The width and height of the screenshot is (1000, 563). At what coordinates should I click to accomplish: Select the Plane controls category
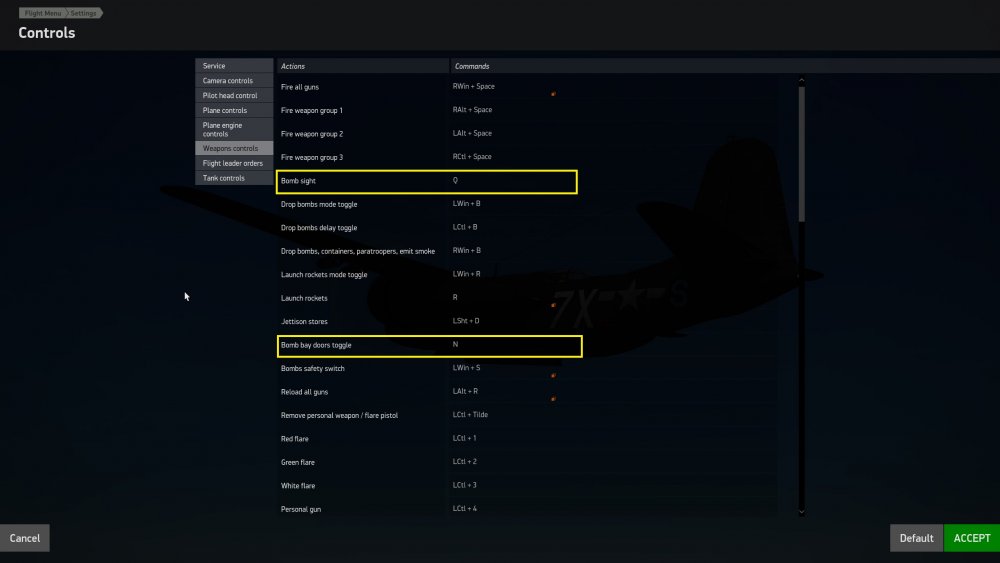234,110
